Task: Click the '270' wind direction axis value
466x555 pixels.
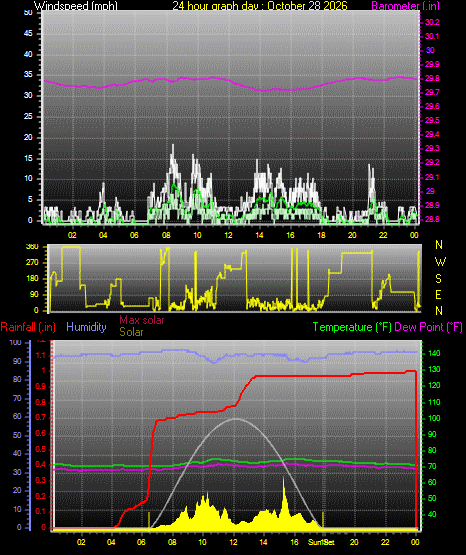Action: click(32, 263)
